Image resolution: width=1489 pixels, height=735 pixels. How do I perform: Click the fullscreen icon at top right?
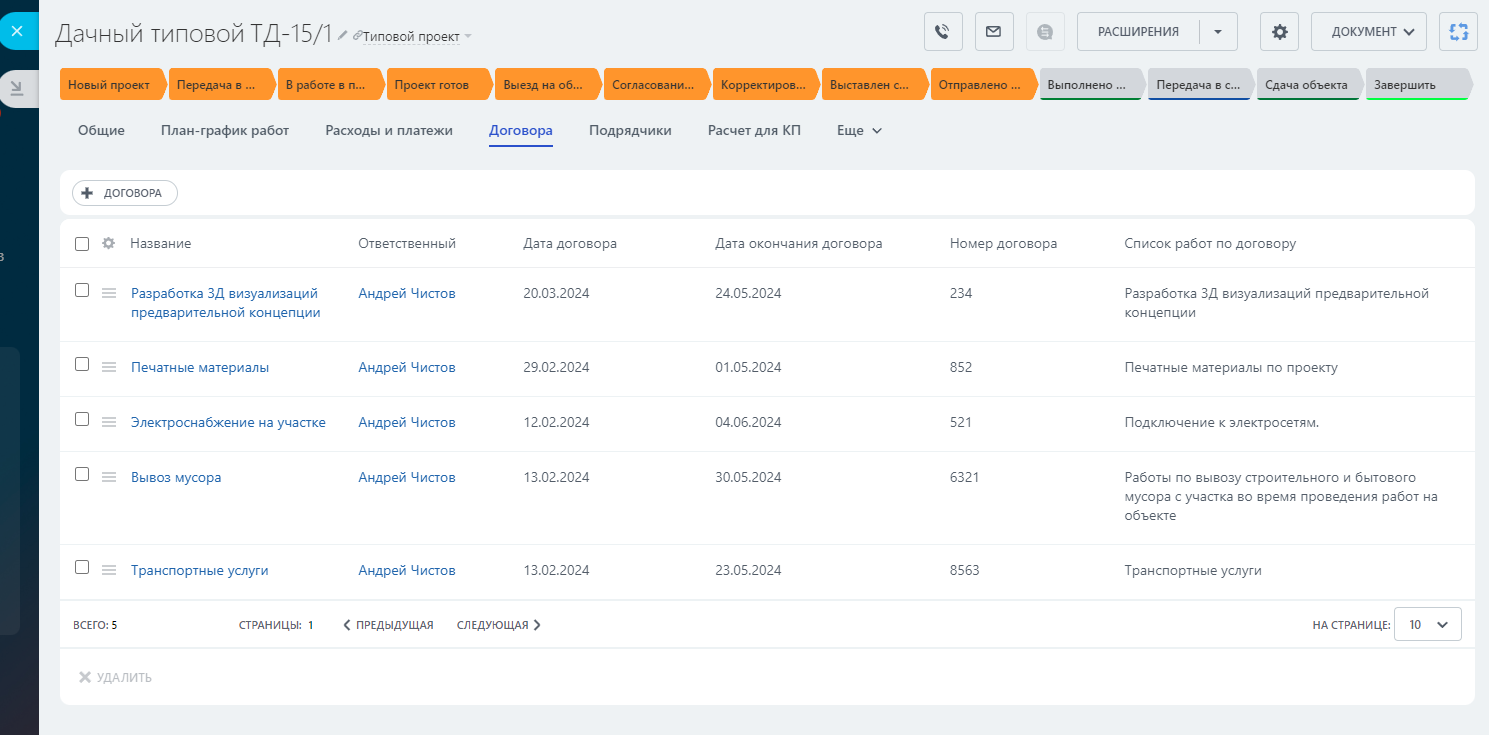pos(1458,31)
